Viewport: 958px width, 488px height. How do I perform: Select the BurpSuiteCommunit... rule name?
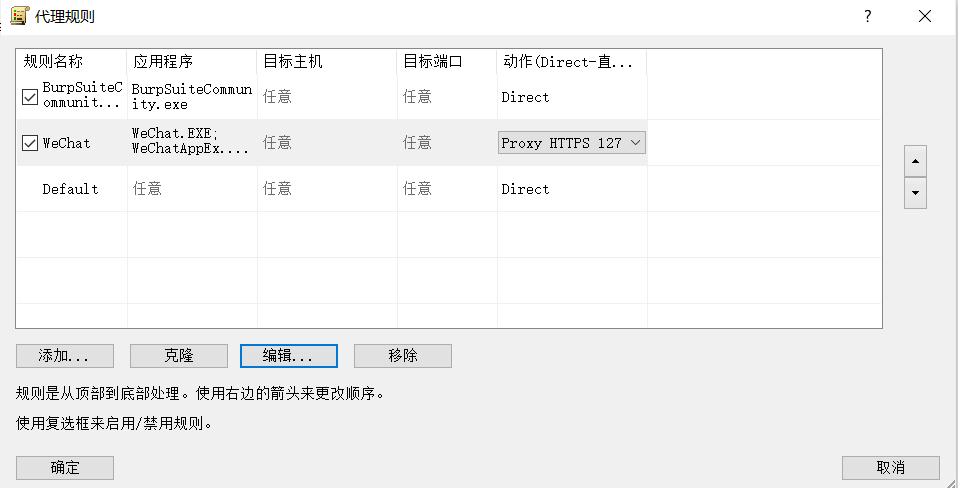[x=81, y=97]
